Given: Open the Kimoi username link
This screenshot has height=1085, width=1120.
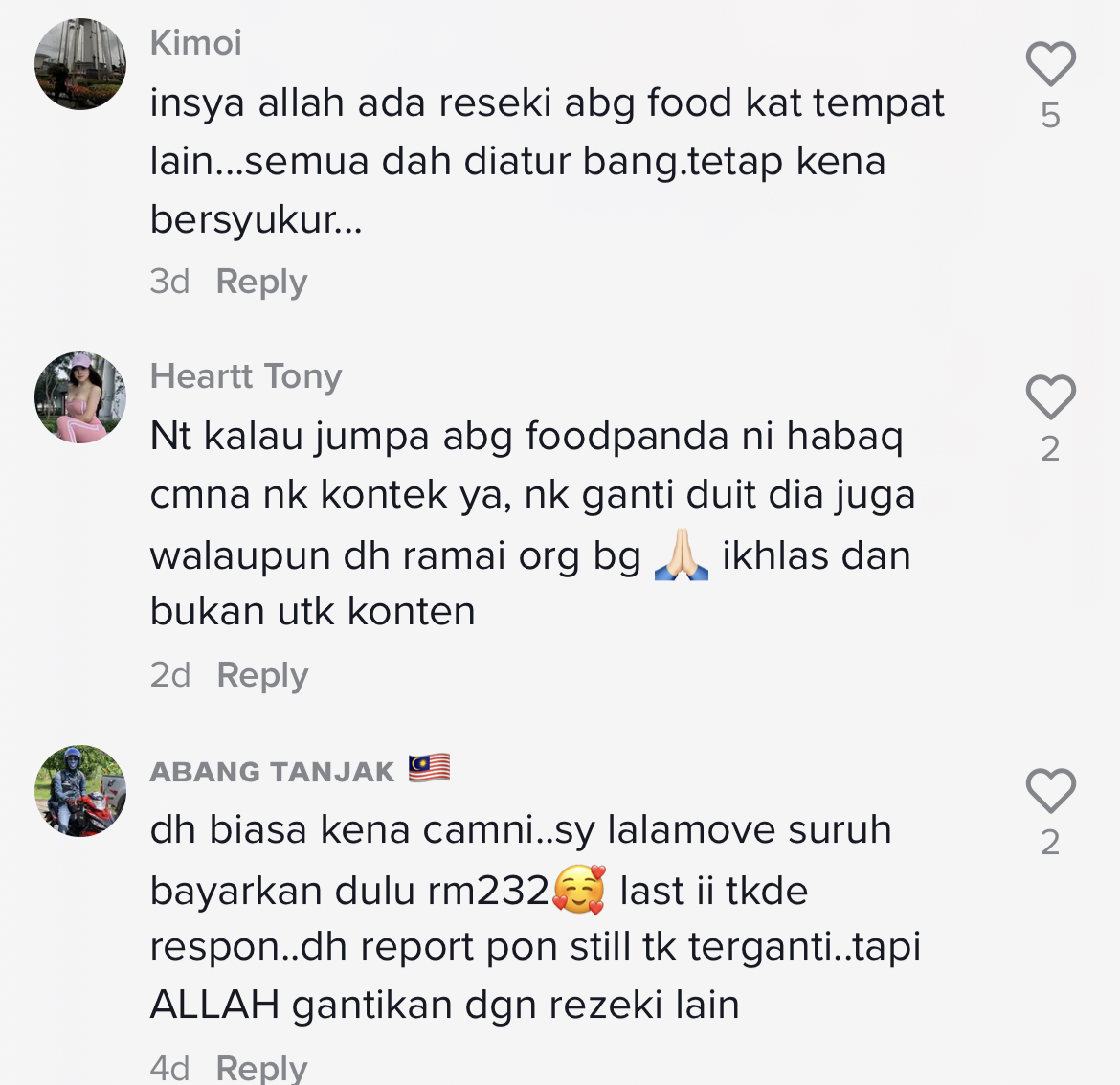Looking at the screenshot, I should (195, 43).
